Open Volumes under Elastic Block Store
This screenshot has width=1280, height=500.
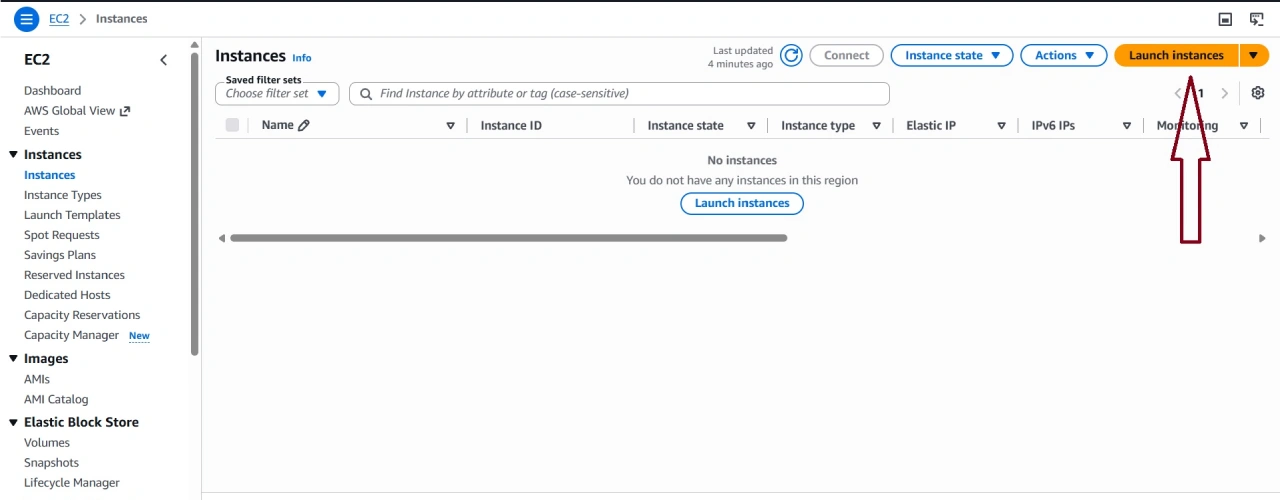coord(47,443)
